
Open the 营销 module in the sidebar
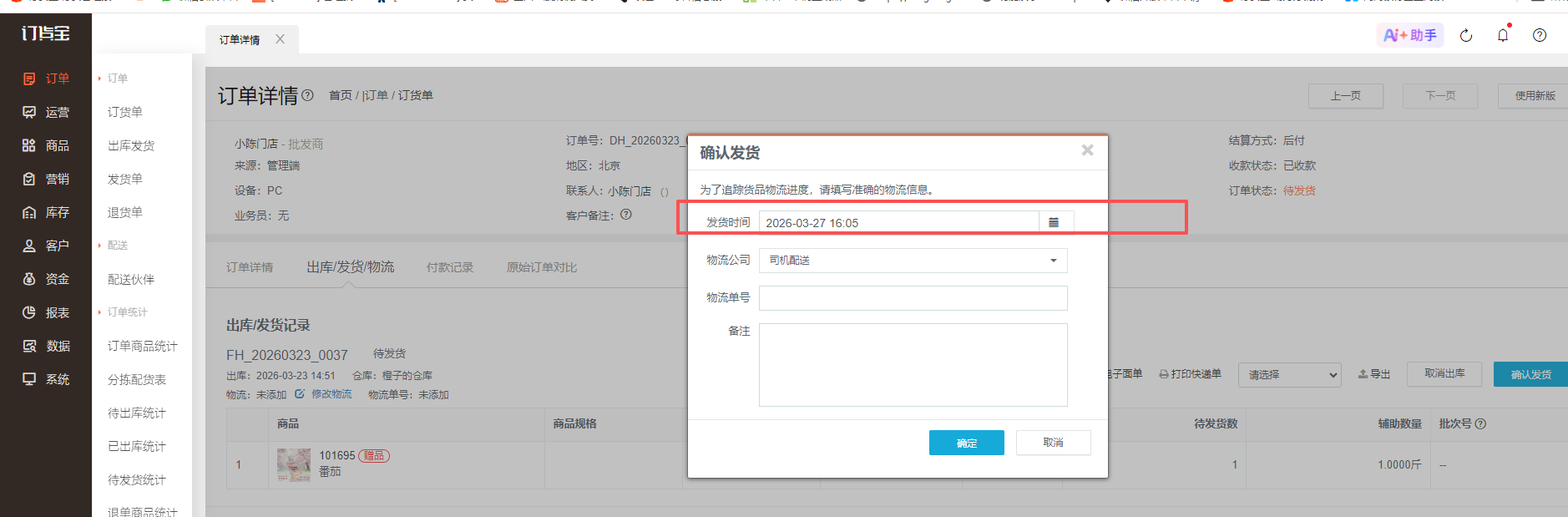tap(46, 179)
